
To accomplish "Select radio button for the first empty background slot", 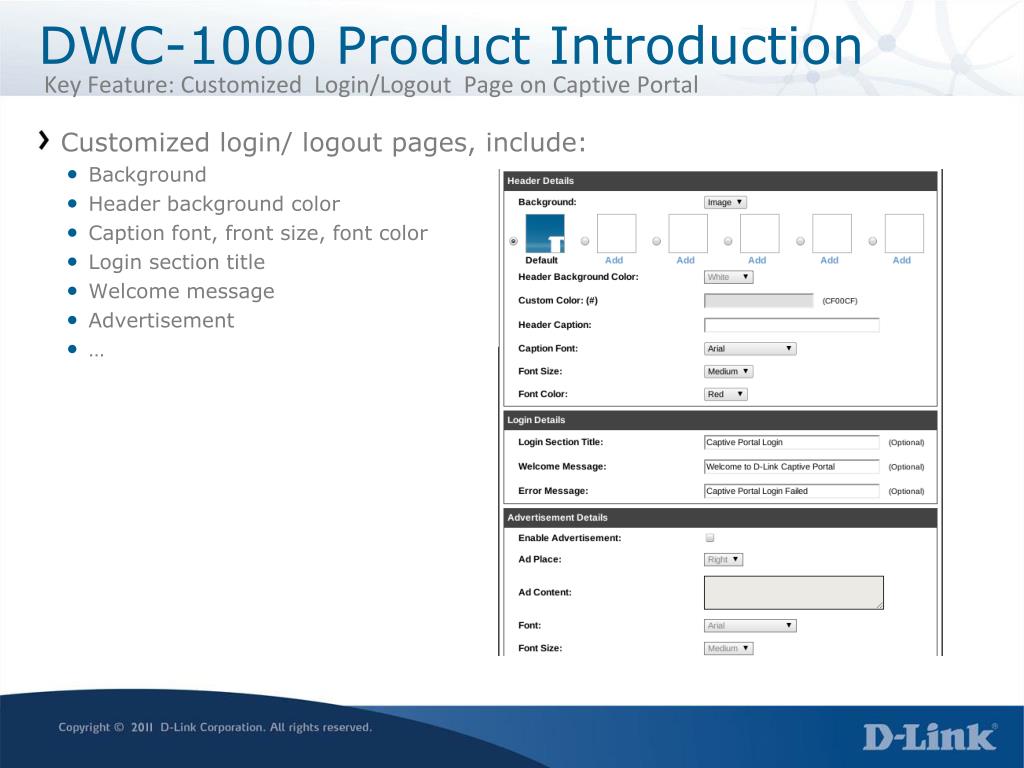I will 585,241.
